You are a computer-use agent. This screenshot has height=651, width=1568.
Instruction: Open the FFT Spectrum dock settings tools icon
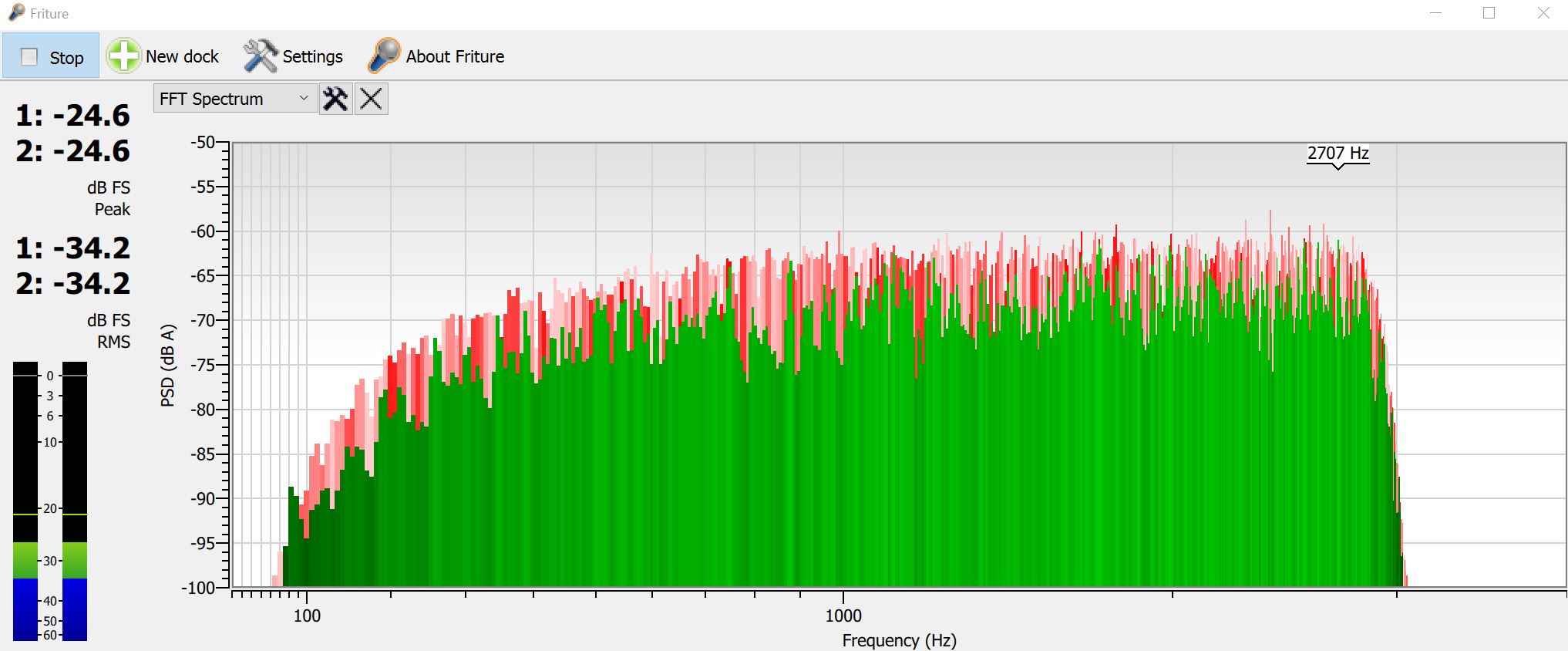click(335, 99)
